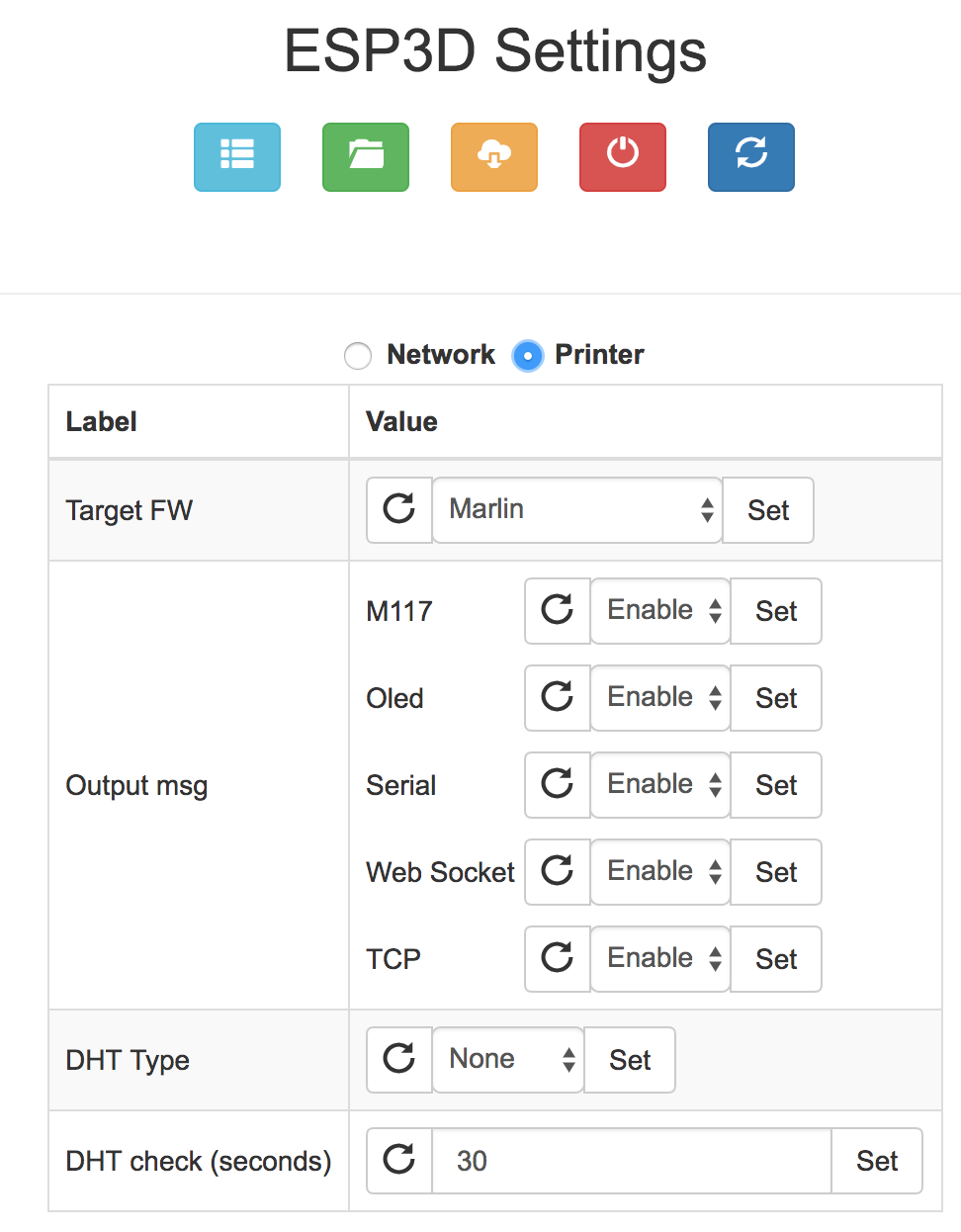Click the orange firmware upload icon
The image size is (961, 1232).
(x=493, y=157)
